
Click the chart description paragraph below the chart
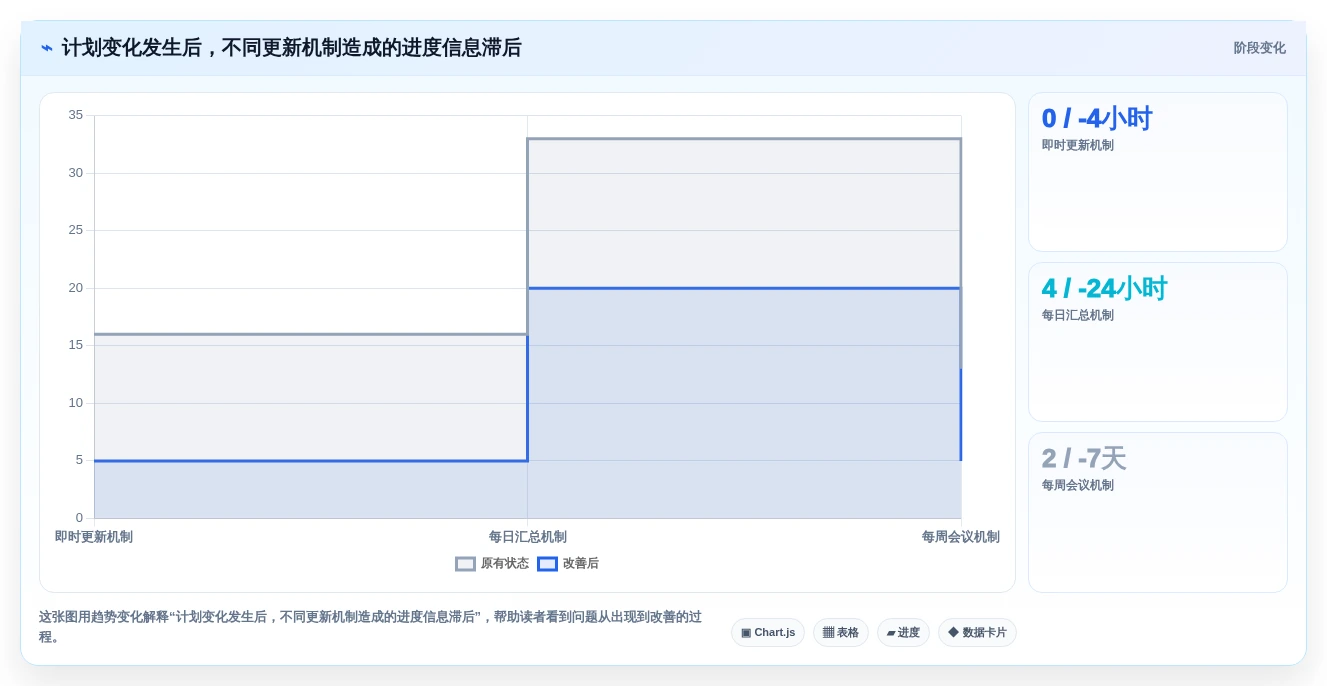[370, 627]
